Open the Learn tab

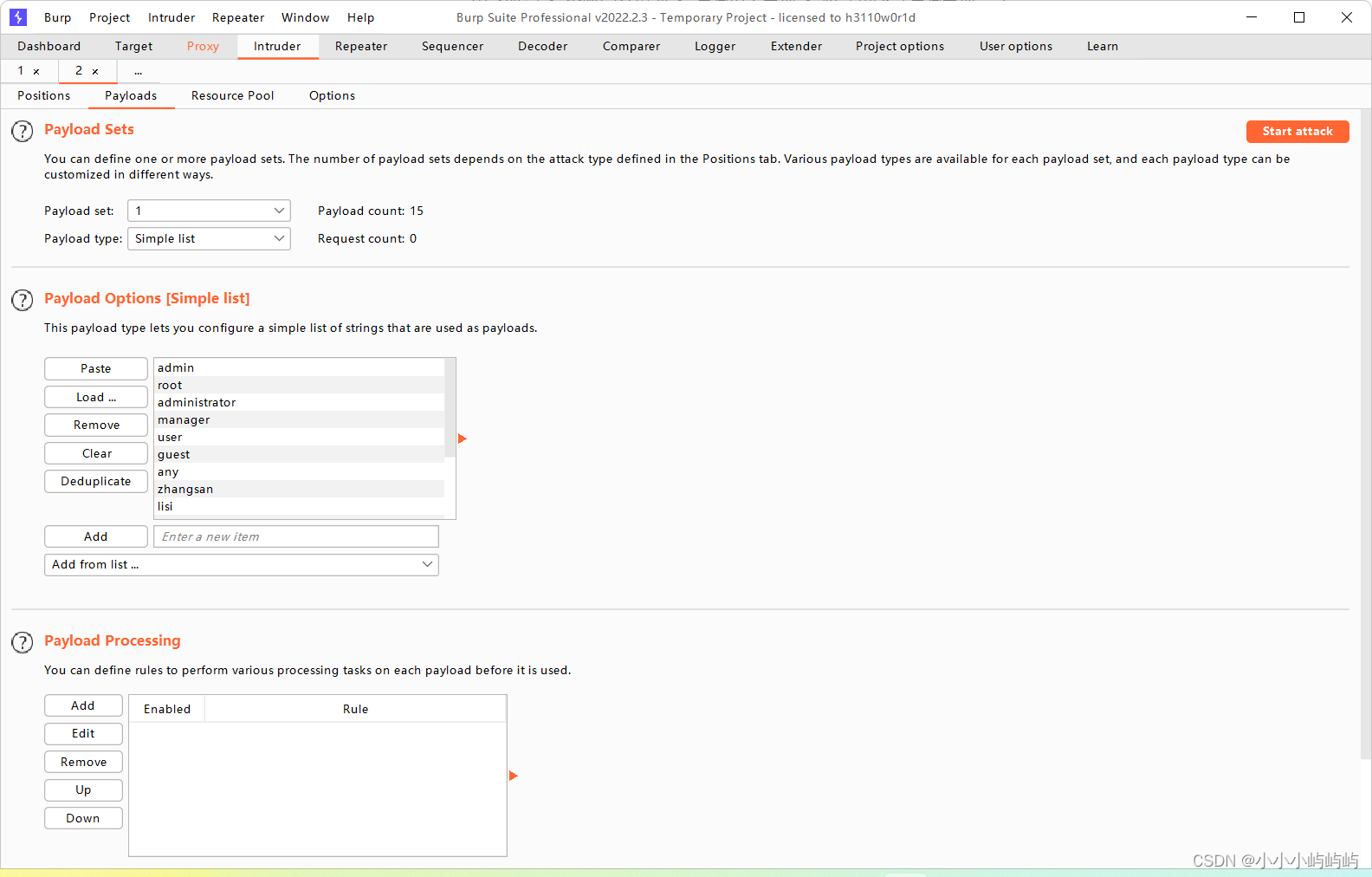pyautogui.click(x=1102, y=46)
